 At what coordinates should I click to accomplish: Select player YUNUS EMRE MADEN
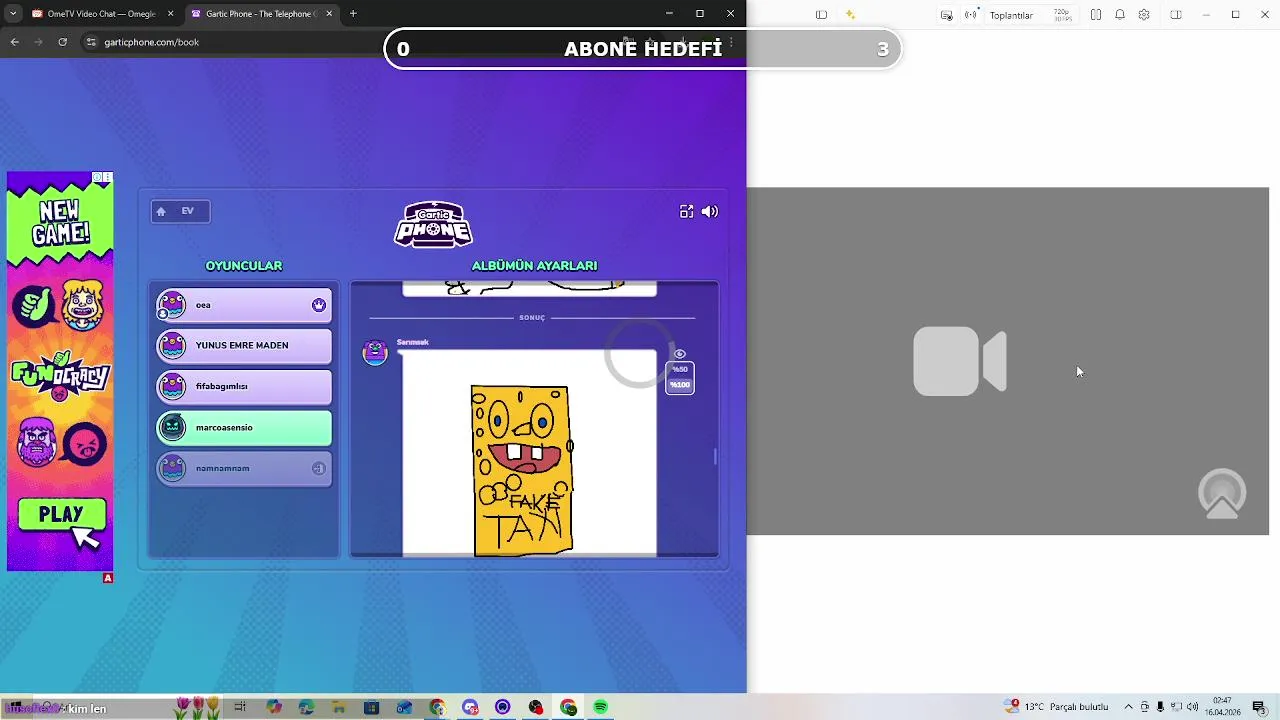[x=244, y=345]
